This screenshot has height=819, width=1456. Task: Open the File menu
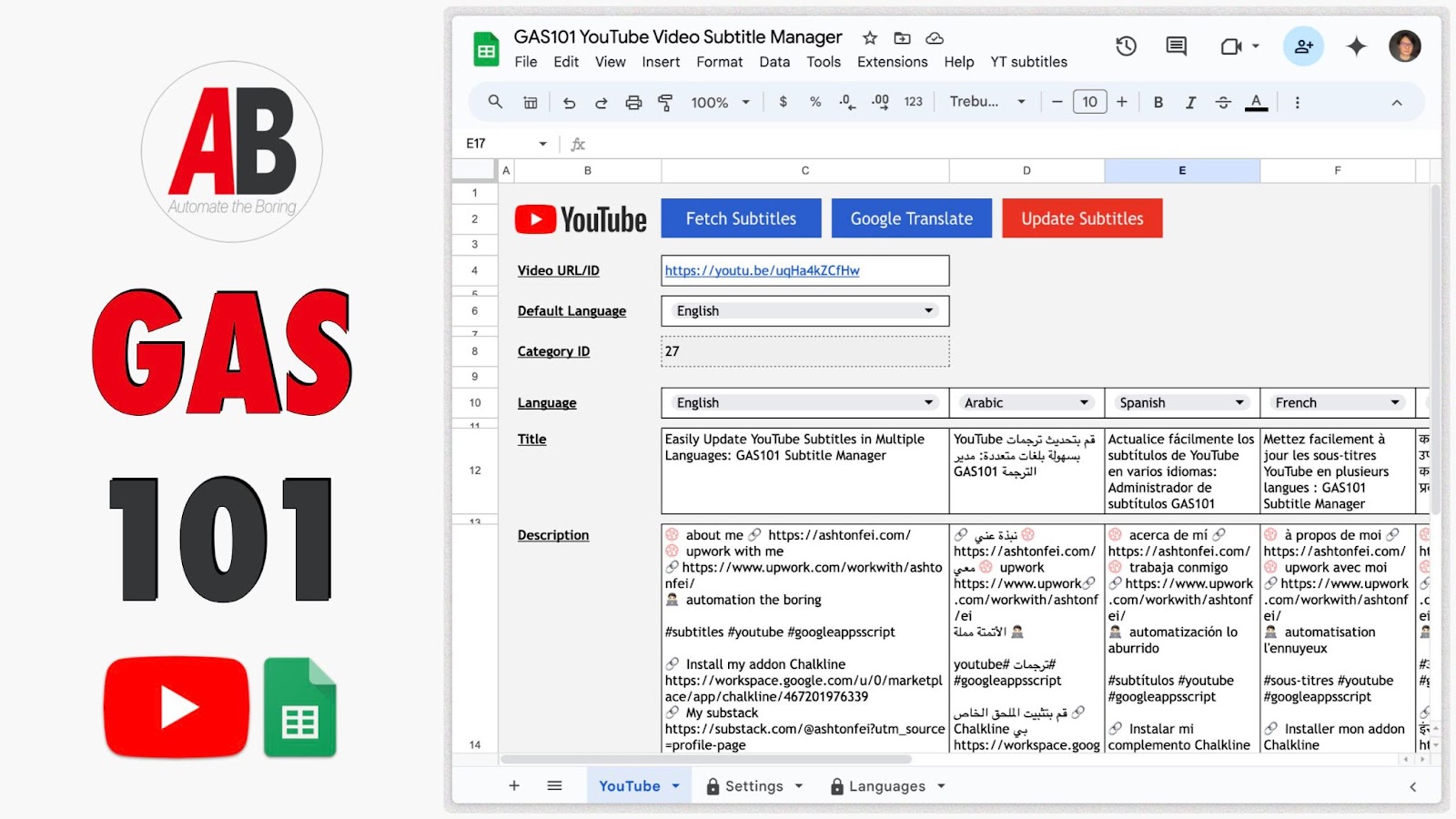[525, 62]
